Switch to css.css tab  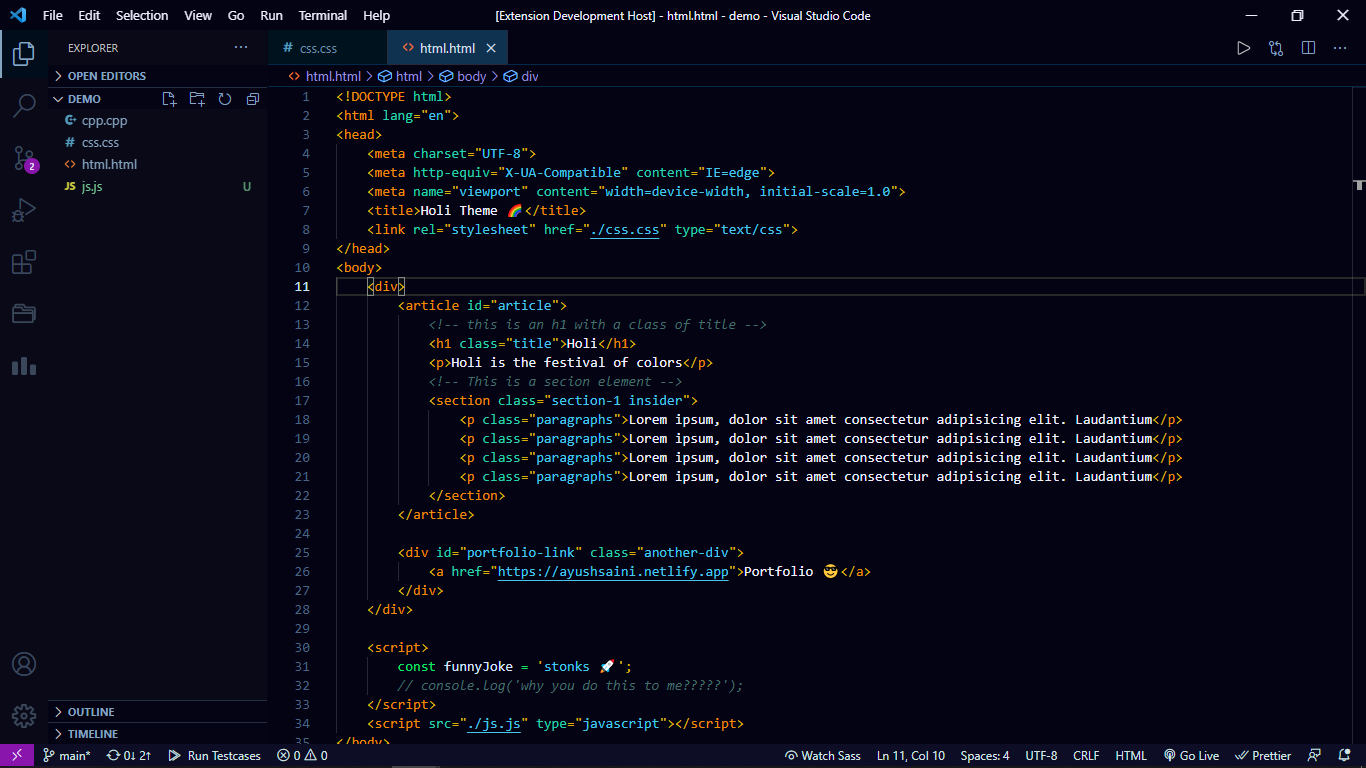(327, 48)
